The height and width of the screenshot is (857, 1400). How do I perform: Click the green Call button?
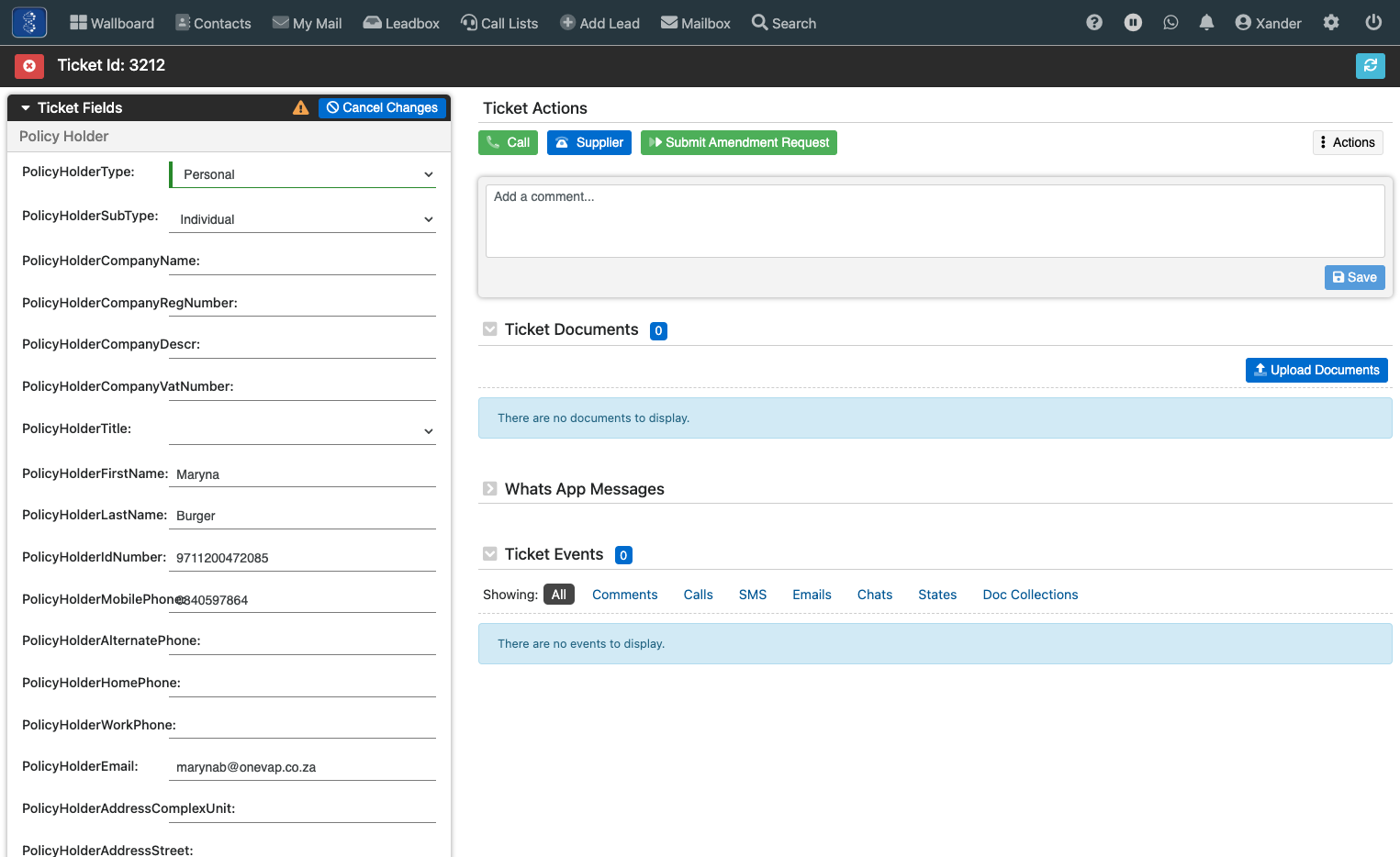pos(508,142)
